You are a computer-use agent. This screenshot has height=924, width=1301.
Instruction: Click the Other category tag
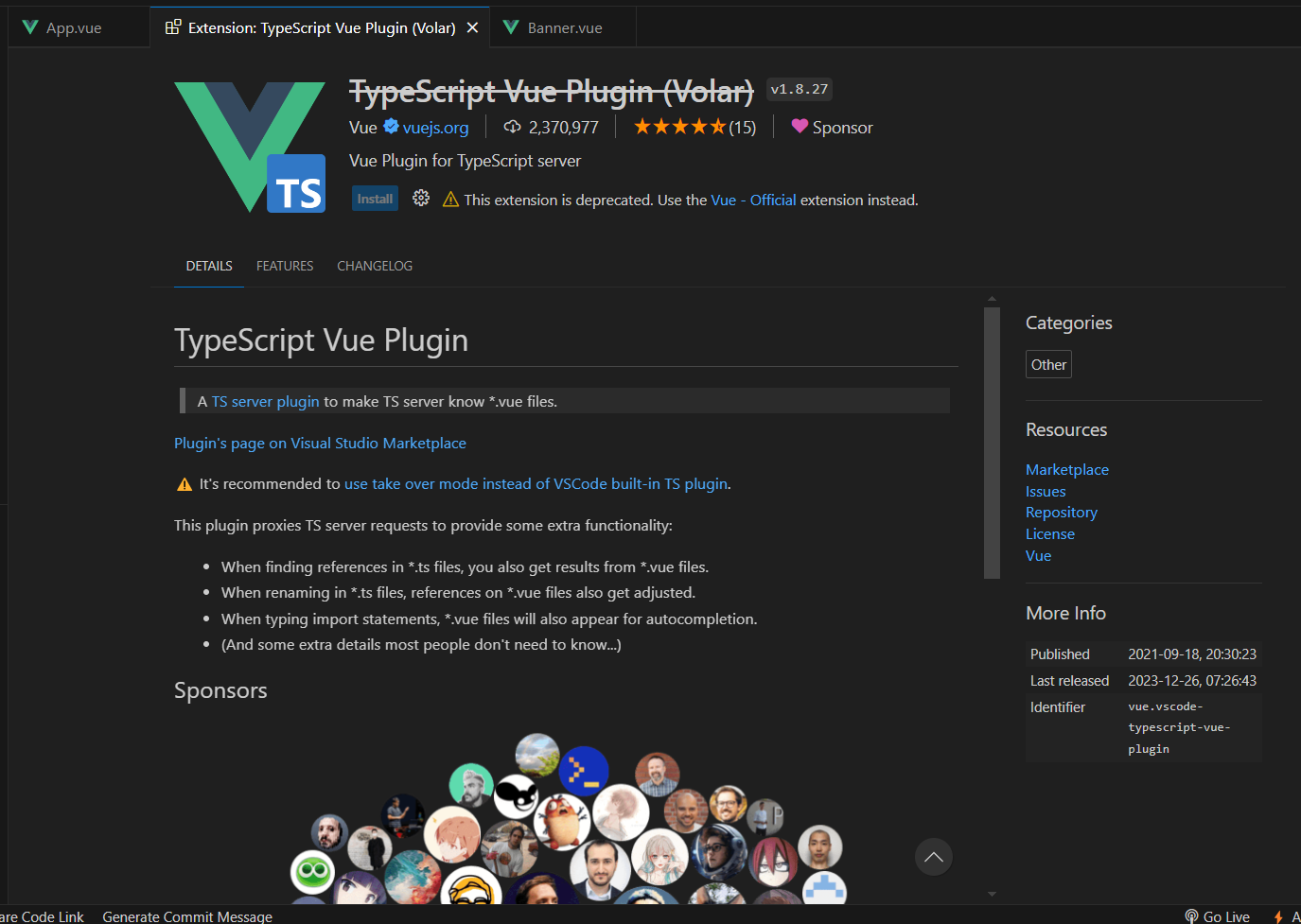pyautogui.click(x=1048, y=364)
